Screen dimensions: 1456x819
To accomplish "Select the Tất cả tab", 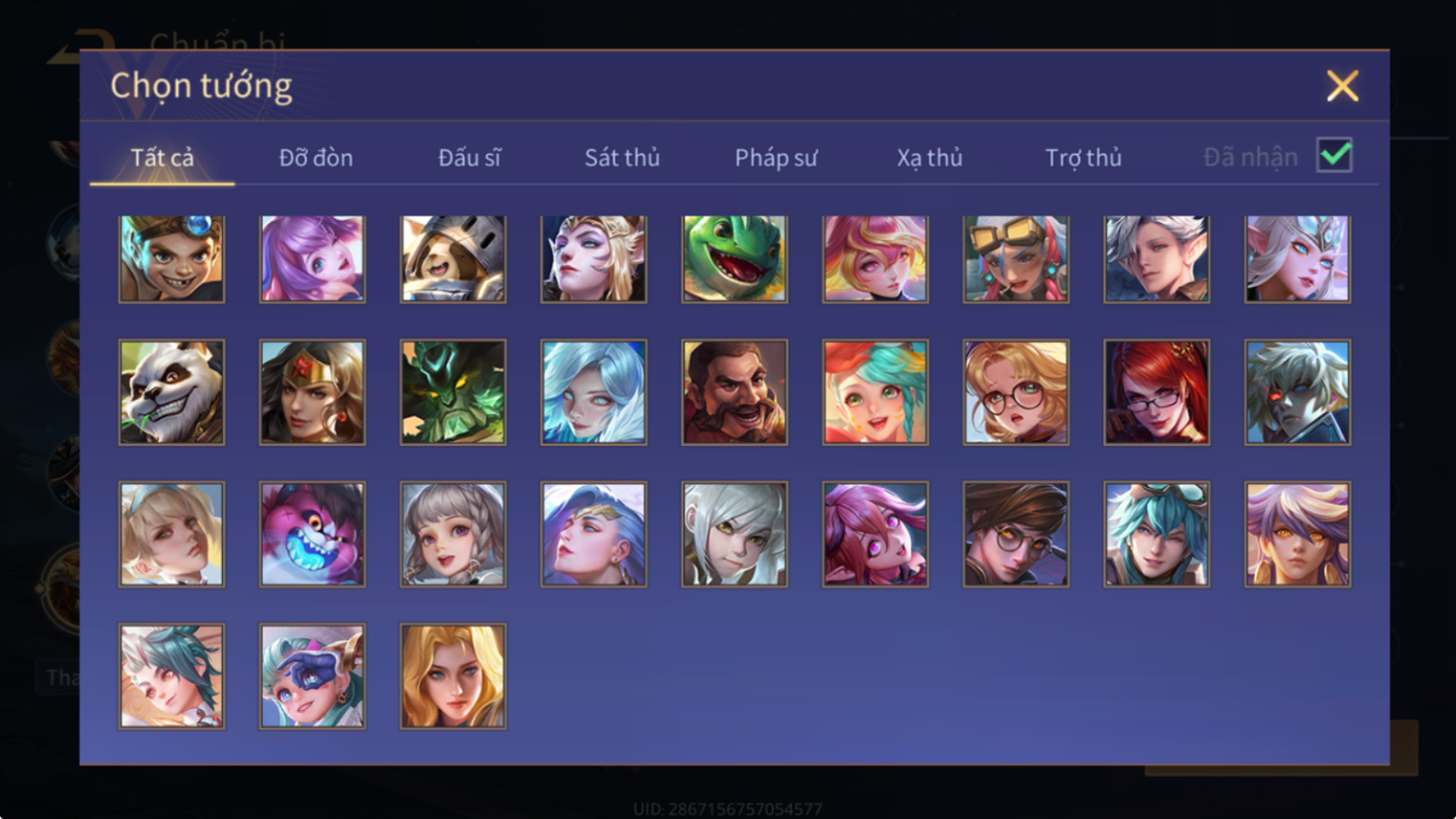I will click(162, 158).
